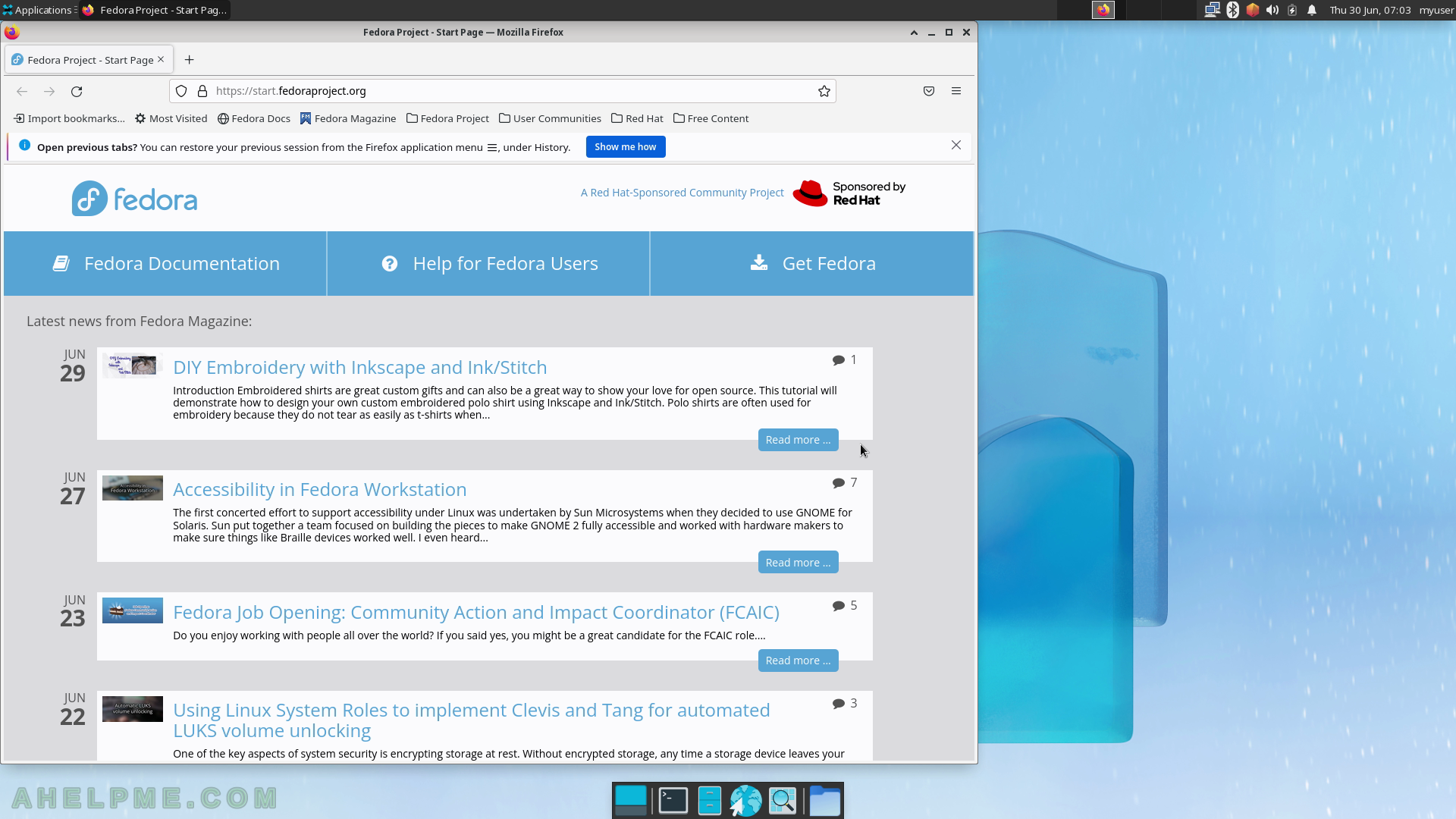Expand the User Communities bookmarks folder
The image size is (1456, 819).
coord(550,118)
